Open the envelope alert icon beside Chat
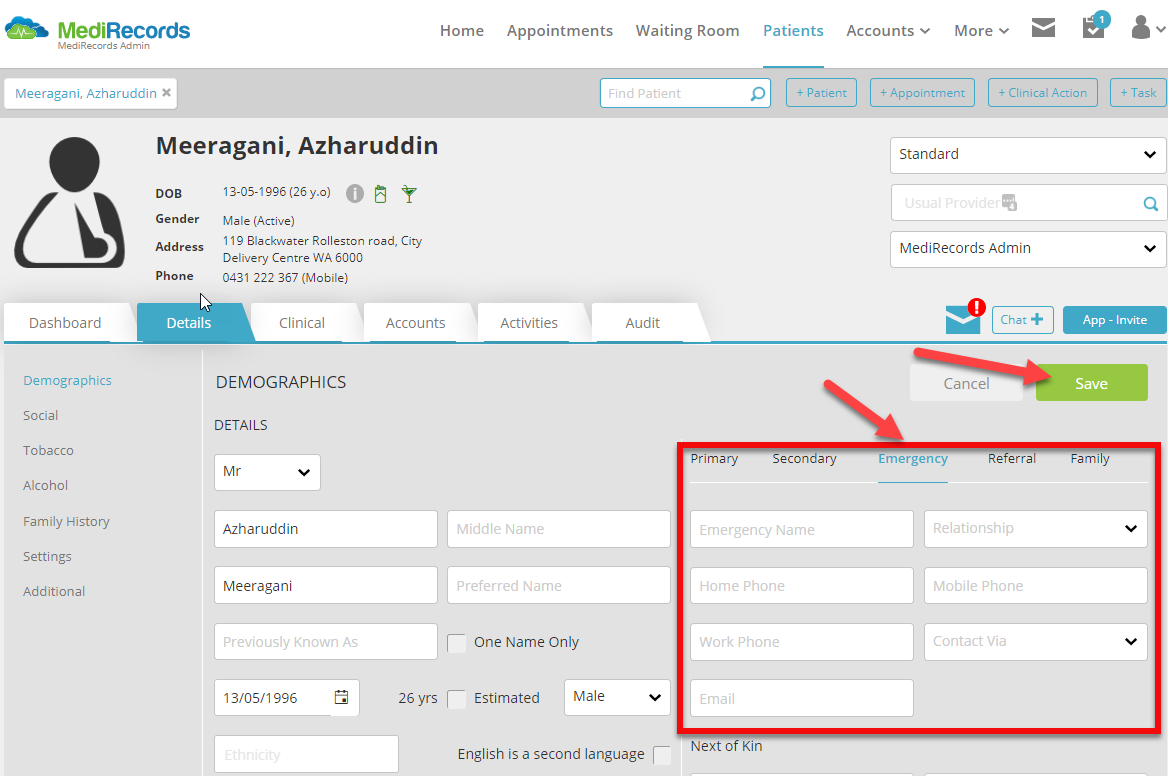Screen dimensions: 1168x776 coord(964,319)
